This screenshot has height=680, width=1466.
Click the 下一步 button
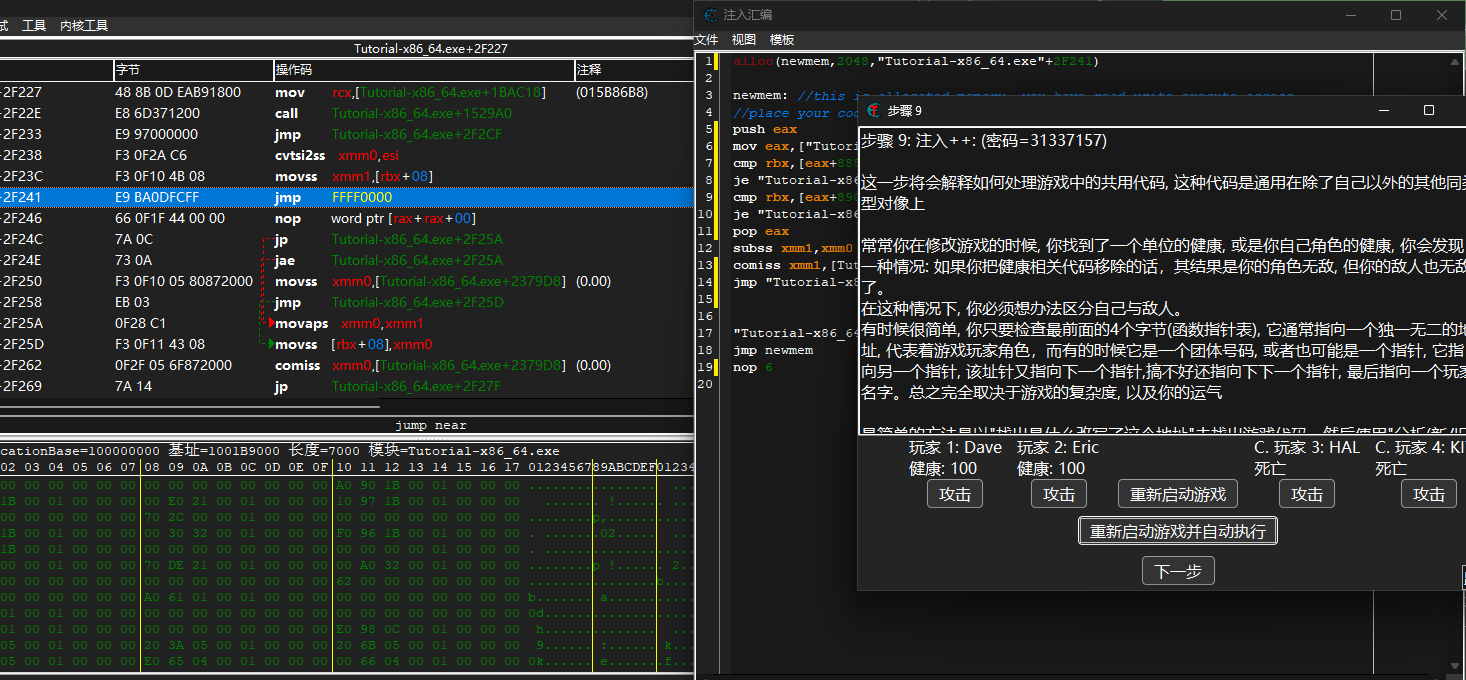point(1178,570)
